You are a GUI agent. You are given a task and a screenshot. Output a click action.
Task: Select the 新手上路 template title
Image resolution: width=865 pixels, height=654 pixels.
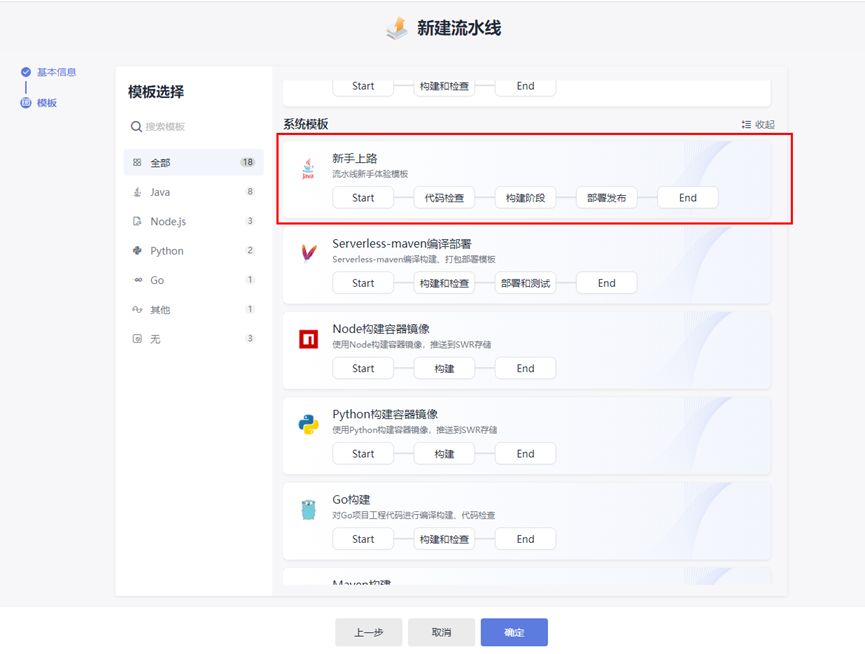355,158
